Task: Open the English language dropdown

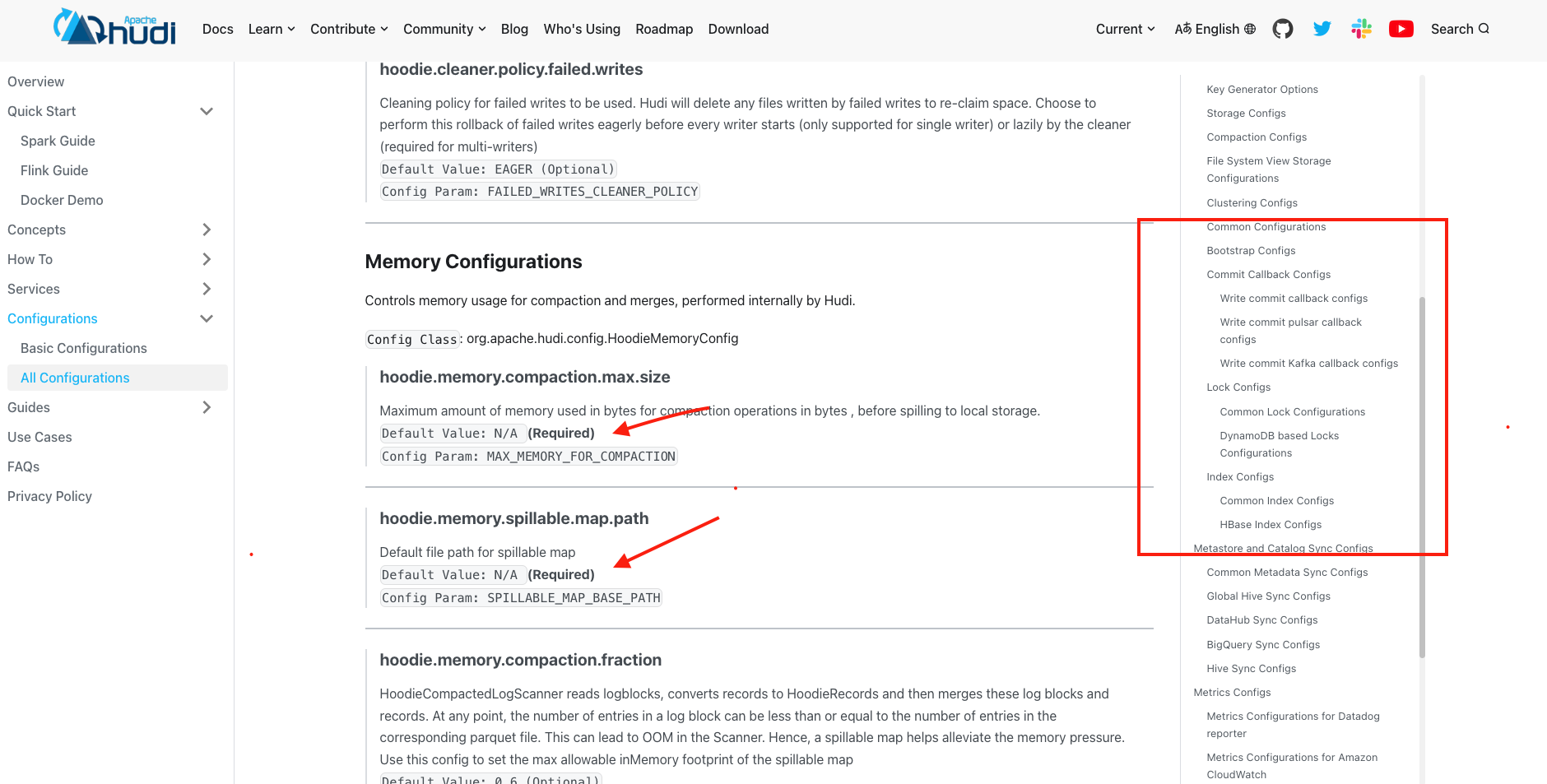Action: coord(1215,29)
